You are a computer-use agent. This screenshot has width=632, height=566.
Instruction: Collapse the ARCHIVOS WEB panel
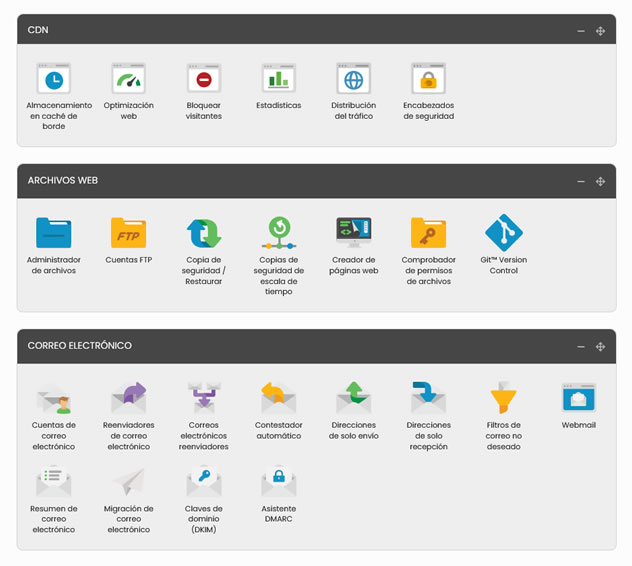581,181
